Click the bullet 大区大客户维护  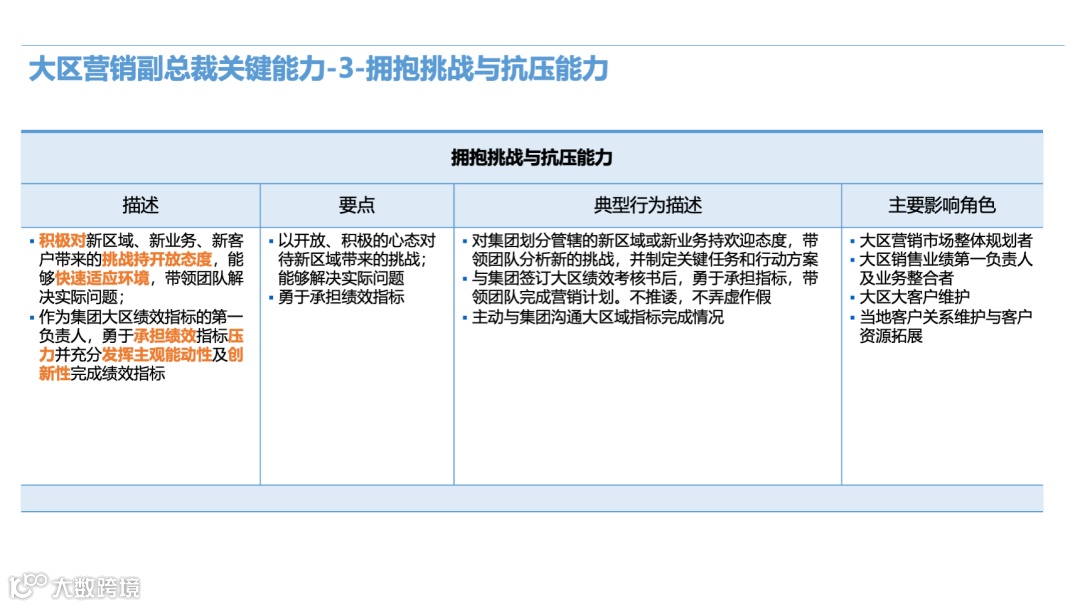914,298
